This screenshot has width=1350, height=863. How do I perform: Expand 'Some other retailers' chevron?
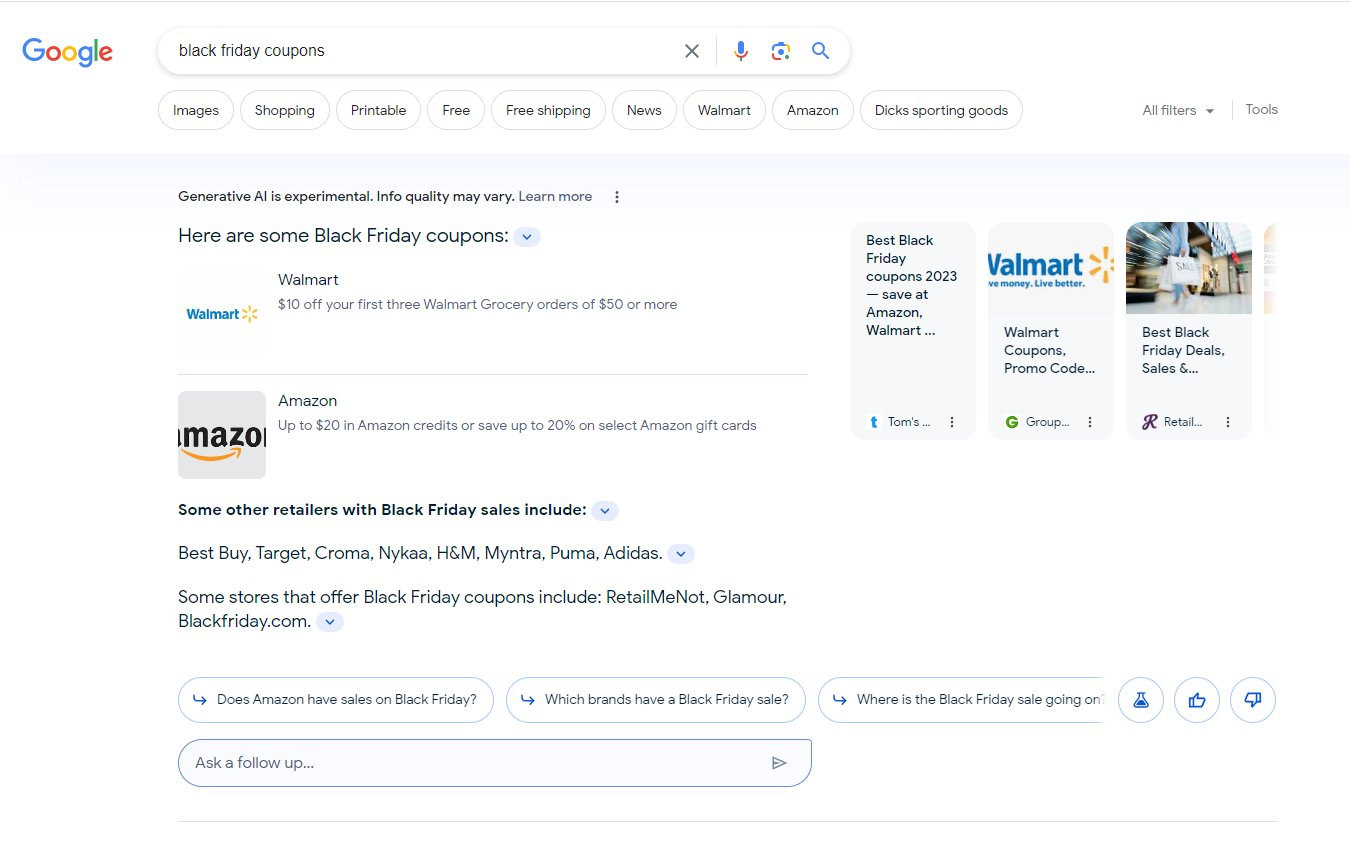coord(605,511)
